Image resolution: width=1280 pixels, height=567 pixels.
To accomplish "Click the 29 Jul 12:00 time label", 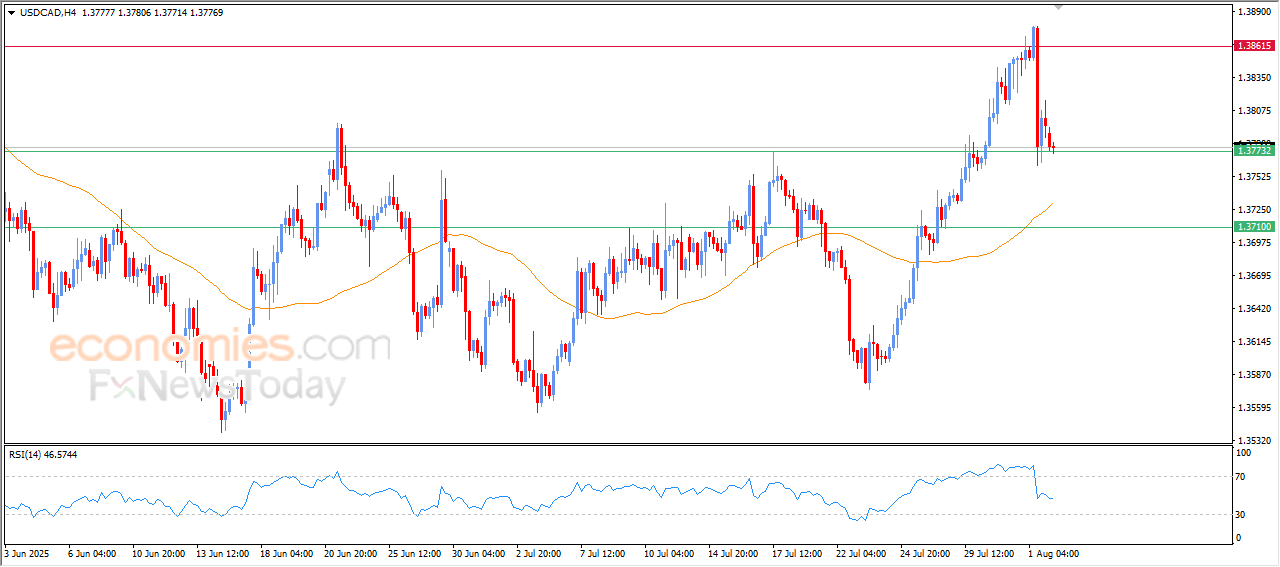I will click(992, 553).
